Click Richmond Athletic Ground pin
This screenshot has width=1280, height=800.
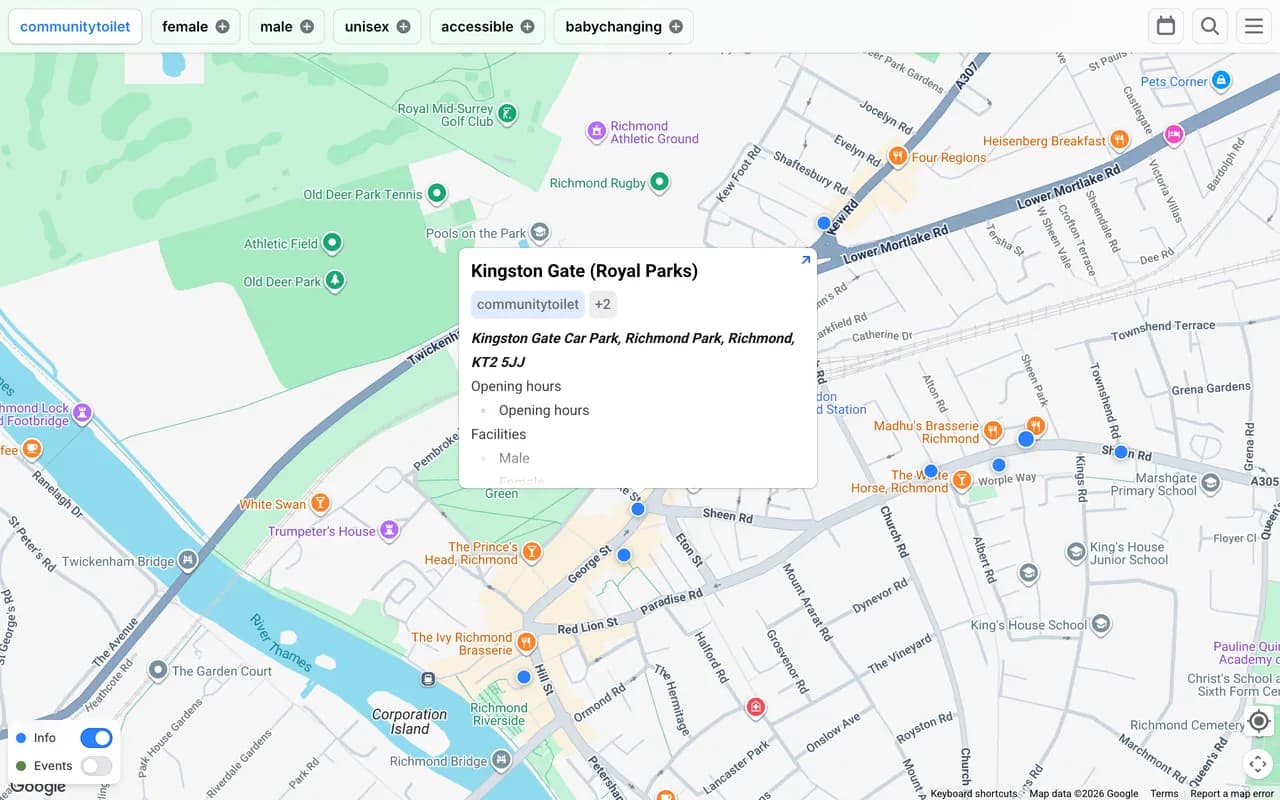click(x=596, y=130)
